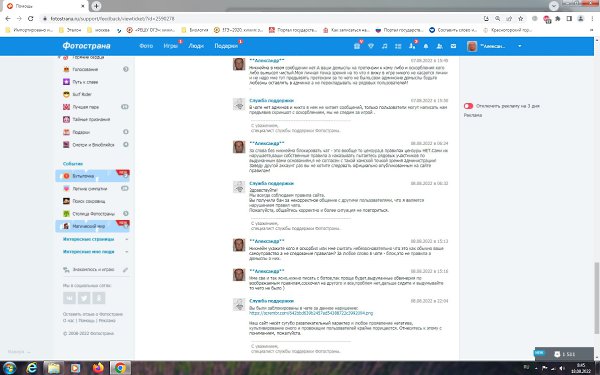
Task: Open the notifications bell icon
Action: click(x=426, y=46)
